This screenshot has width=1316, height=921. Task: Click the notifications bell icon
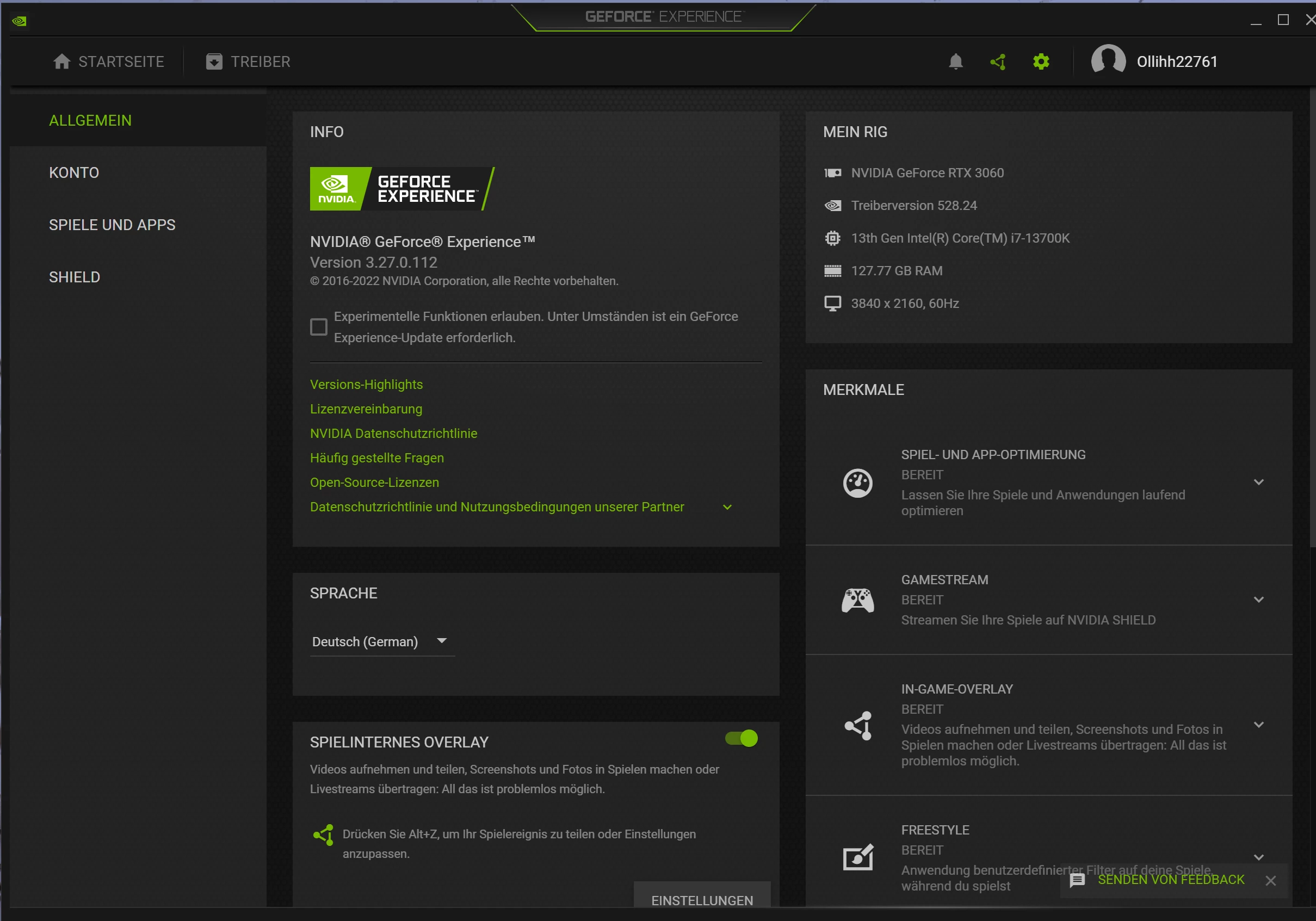[955, 61]
